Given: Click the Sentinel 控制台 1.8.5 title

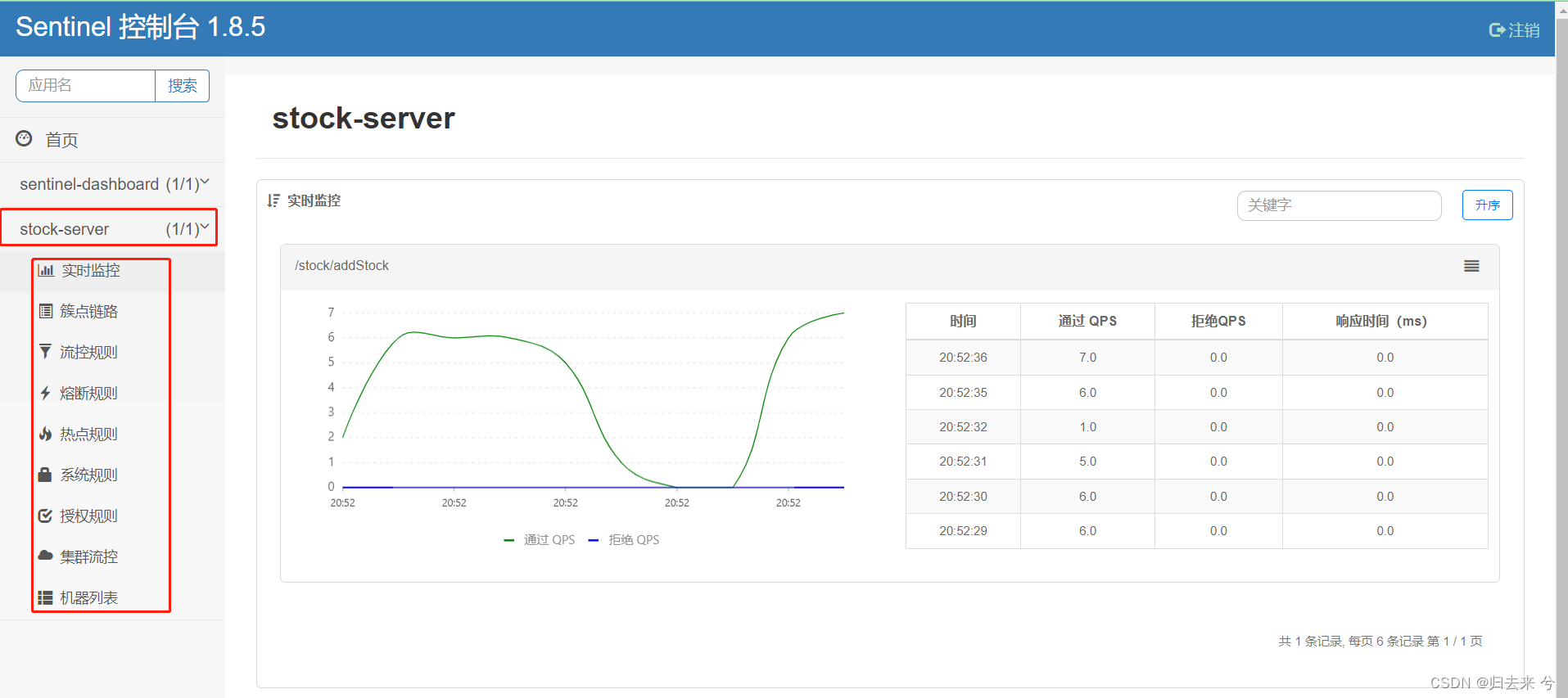Looking at the screenshot, I should point(141,27).
